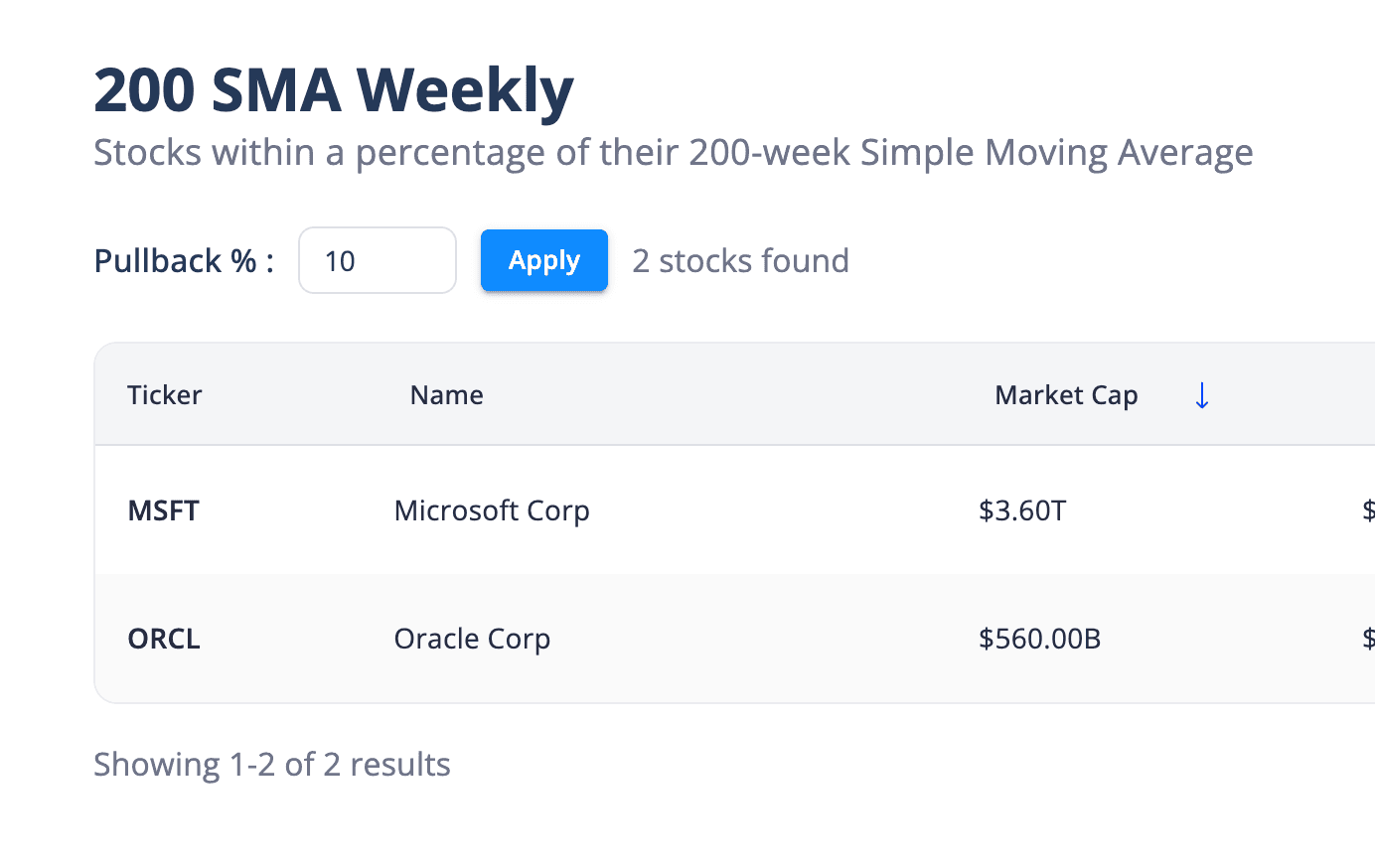Sort by the Market Cap column
The image size is (1375, 868).
click(x=1065, y=394)
